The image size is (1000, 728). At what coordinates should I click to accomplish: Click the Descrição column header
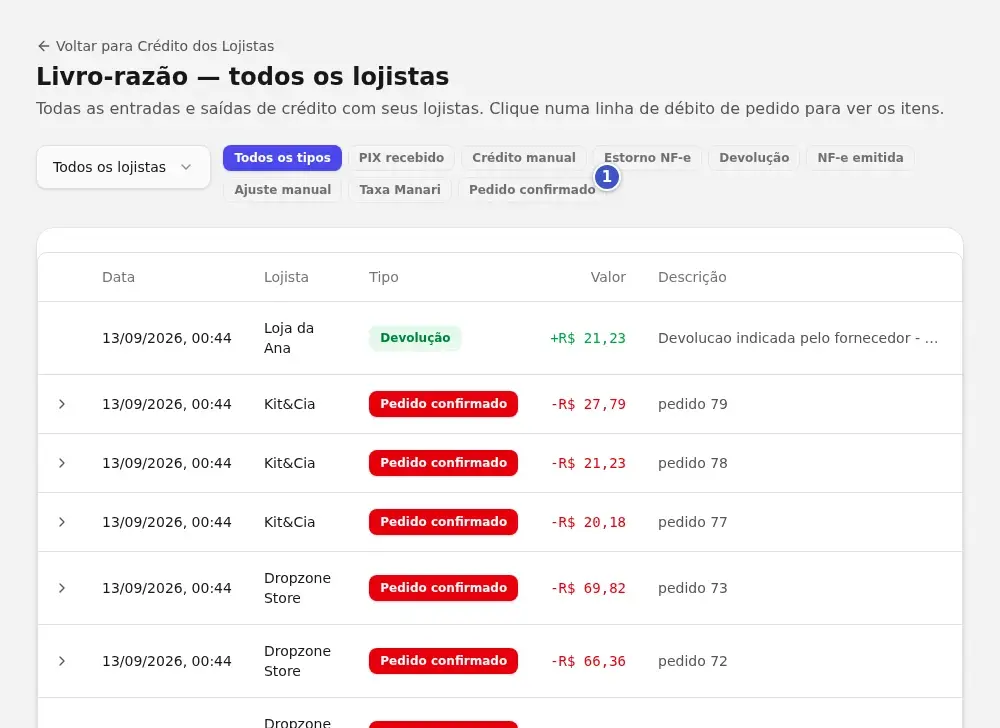[x=692, y=277]
